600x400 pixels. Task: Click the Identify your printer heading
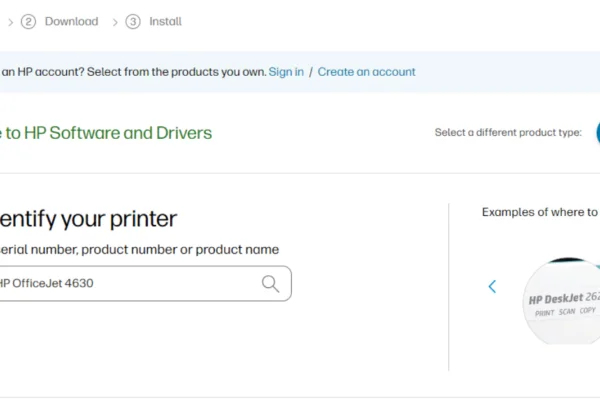[x=88, y=219]
